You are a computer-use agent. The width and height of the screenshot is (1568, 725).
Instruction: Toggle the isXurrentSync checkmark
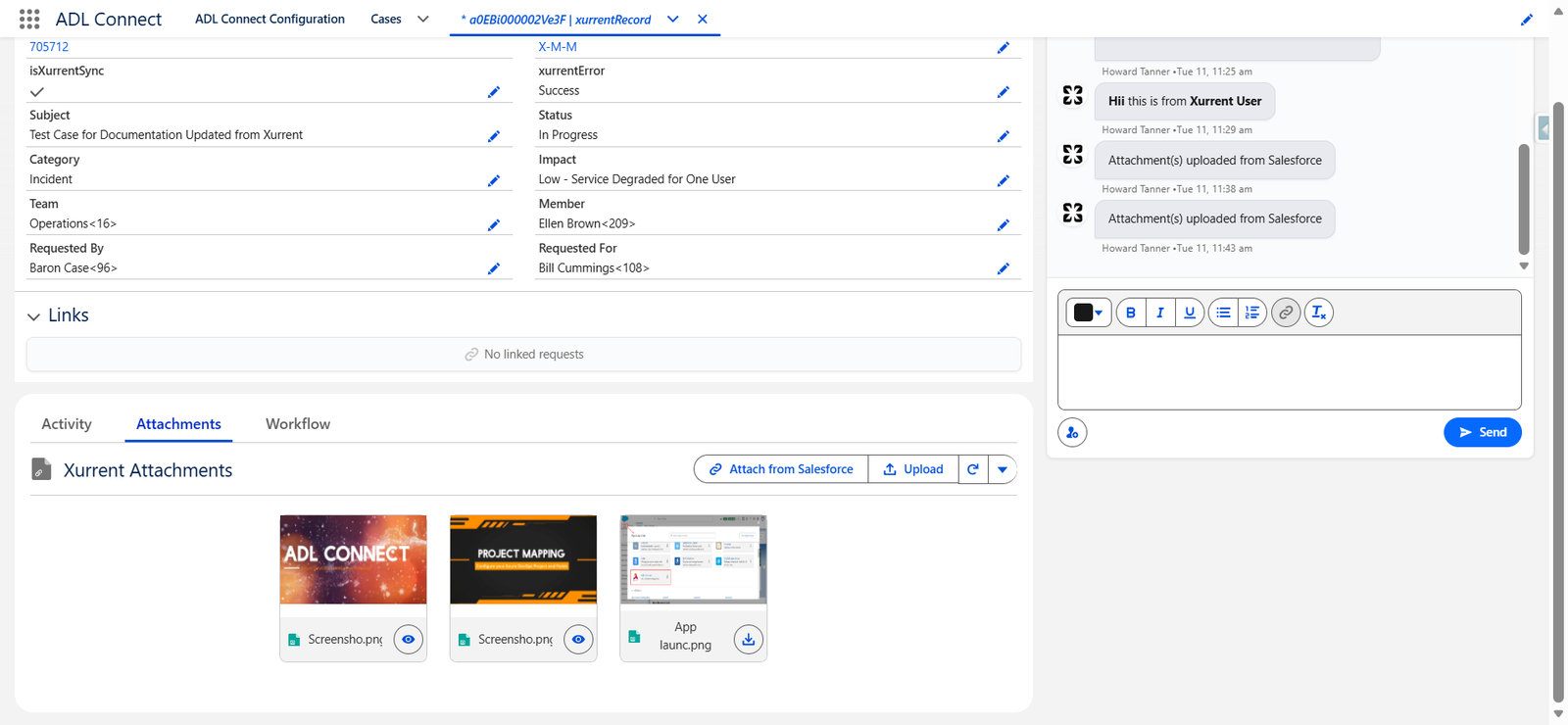click(x=37, y=92)
